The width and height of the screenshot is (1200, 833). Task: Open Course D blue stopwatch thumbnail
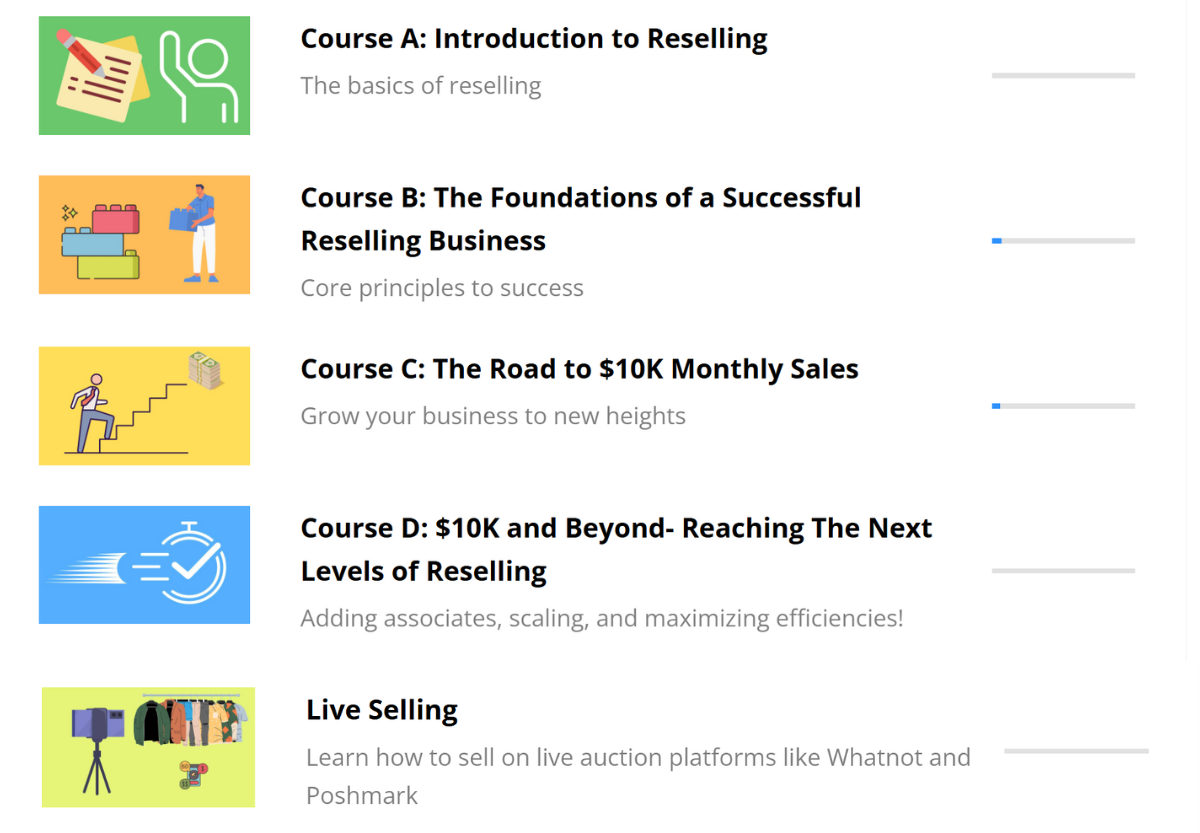click(x=144, y=565)
